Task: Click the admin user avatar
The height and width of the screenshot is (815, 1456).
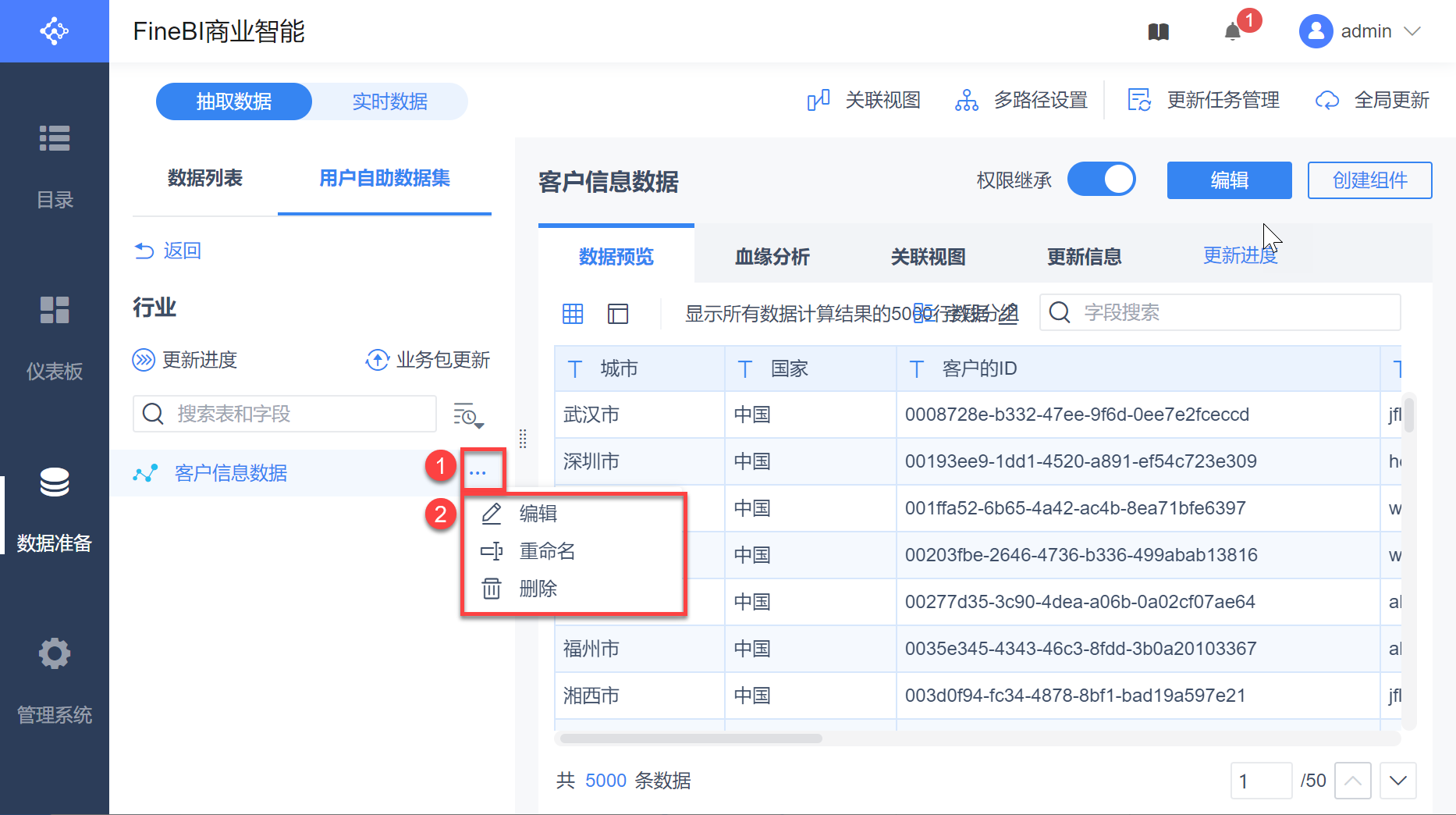Action: pyautogui.click(x=1316, y=31)
